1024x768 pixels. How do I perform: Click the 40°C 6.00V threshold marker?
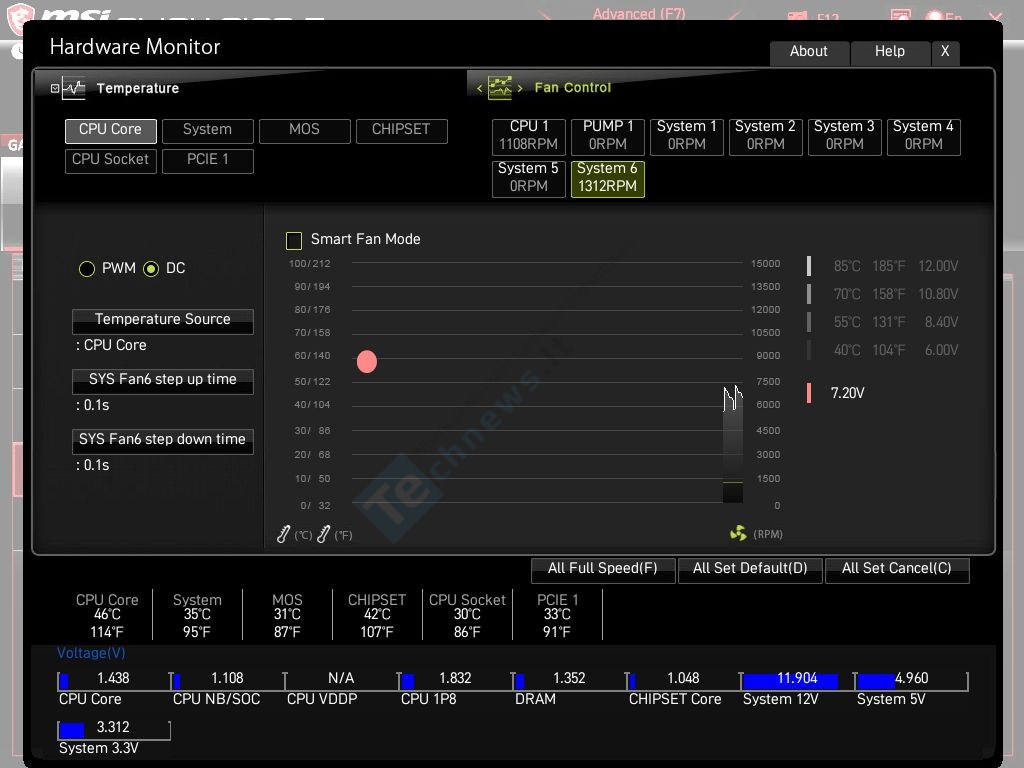tap(809, 350)
